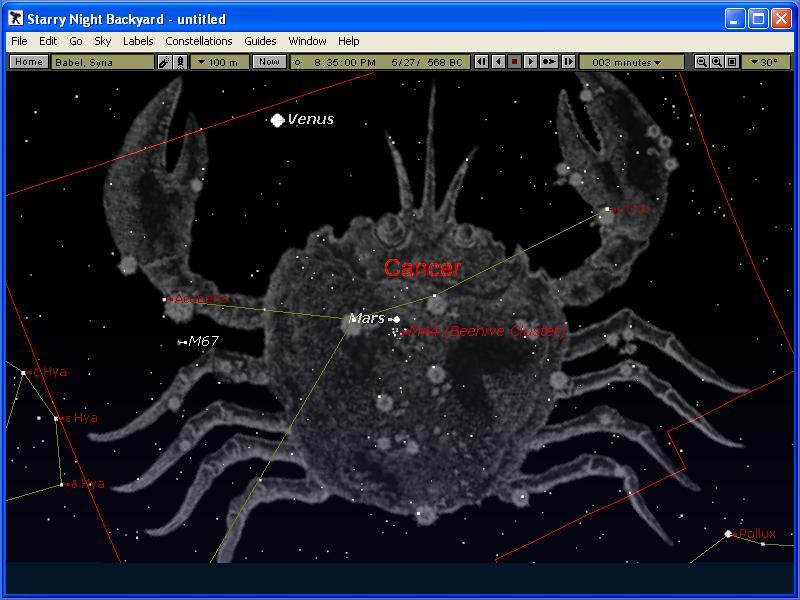This screenshot has width=800, height=600.
Task: Minimize the Starry Night window
Action: (x=735, y=19)
